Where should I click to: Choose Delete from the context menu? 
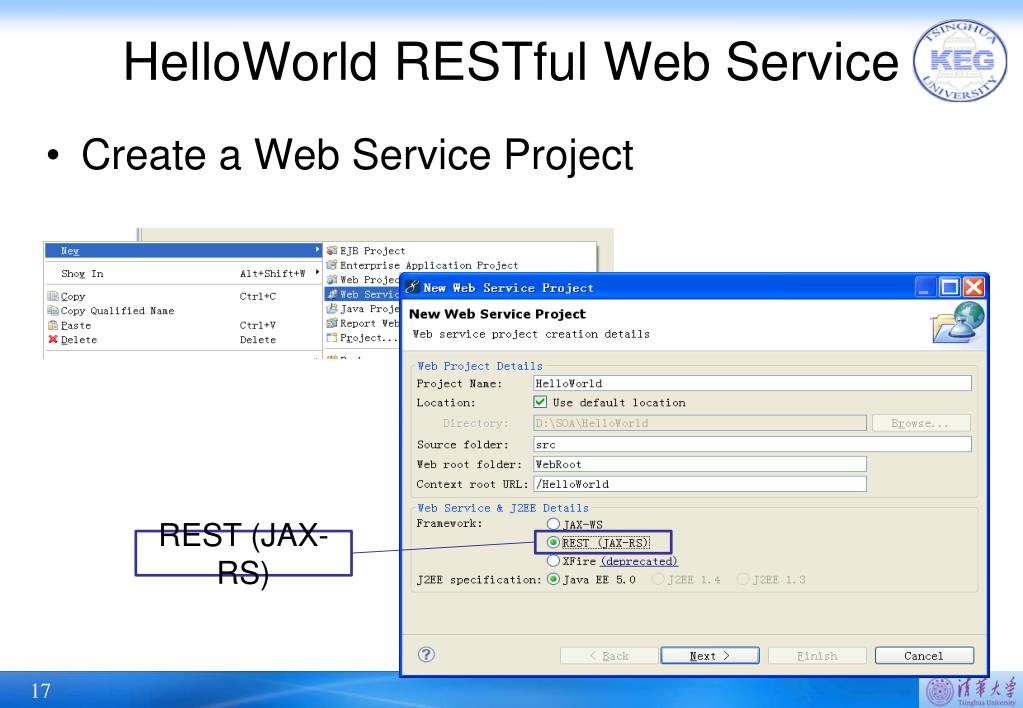click(184, 339)
